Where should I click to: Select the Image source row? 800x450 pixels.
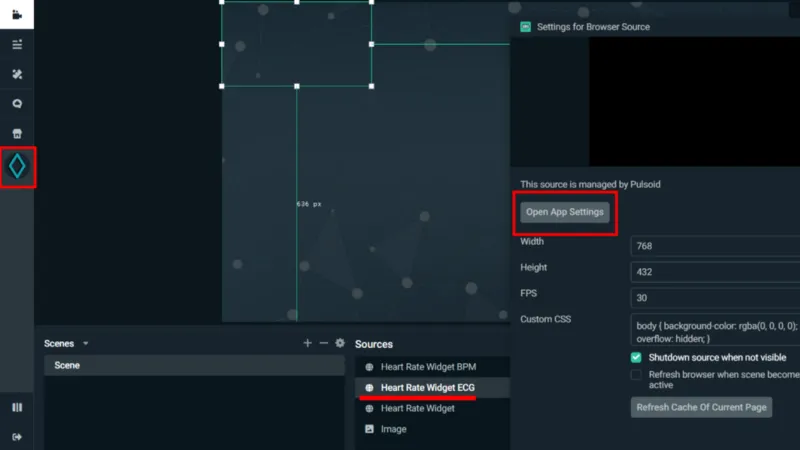[433, 429]
